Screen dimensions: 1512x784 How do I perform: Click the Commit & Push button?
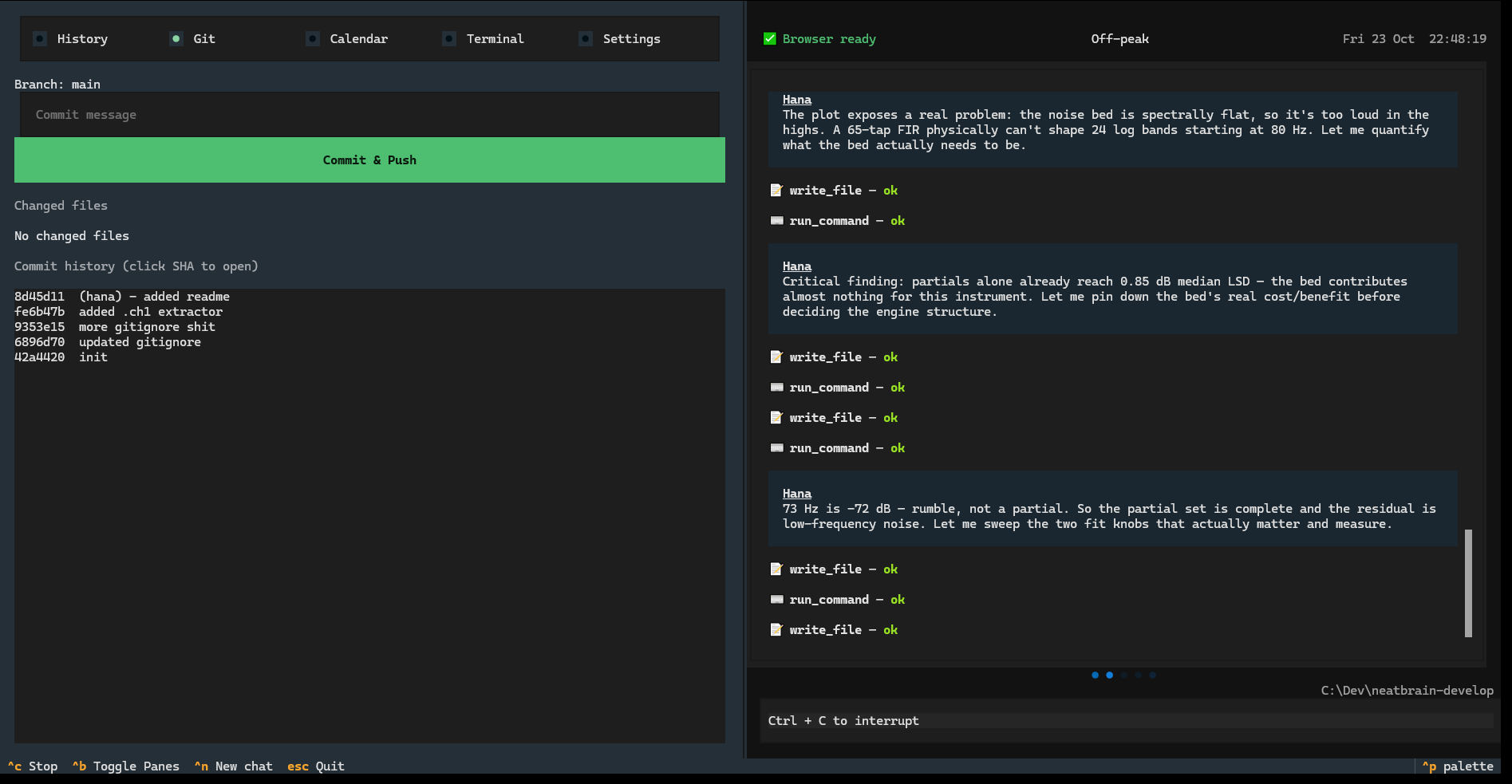tap(369, 160)
